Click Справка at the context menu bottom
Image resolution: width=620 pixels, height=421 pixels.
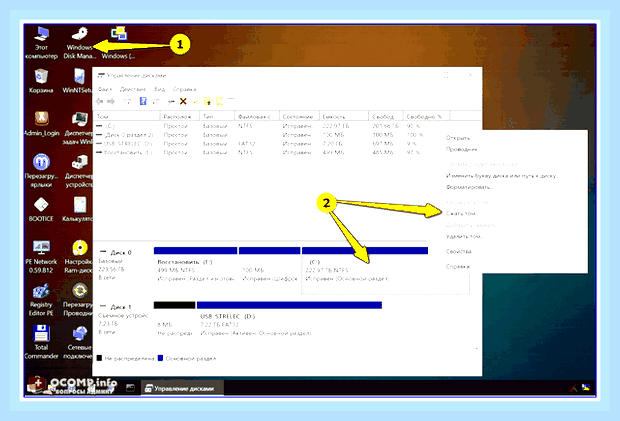coord(458,267)
